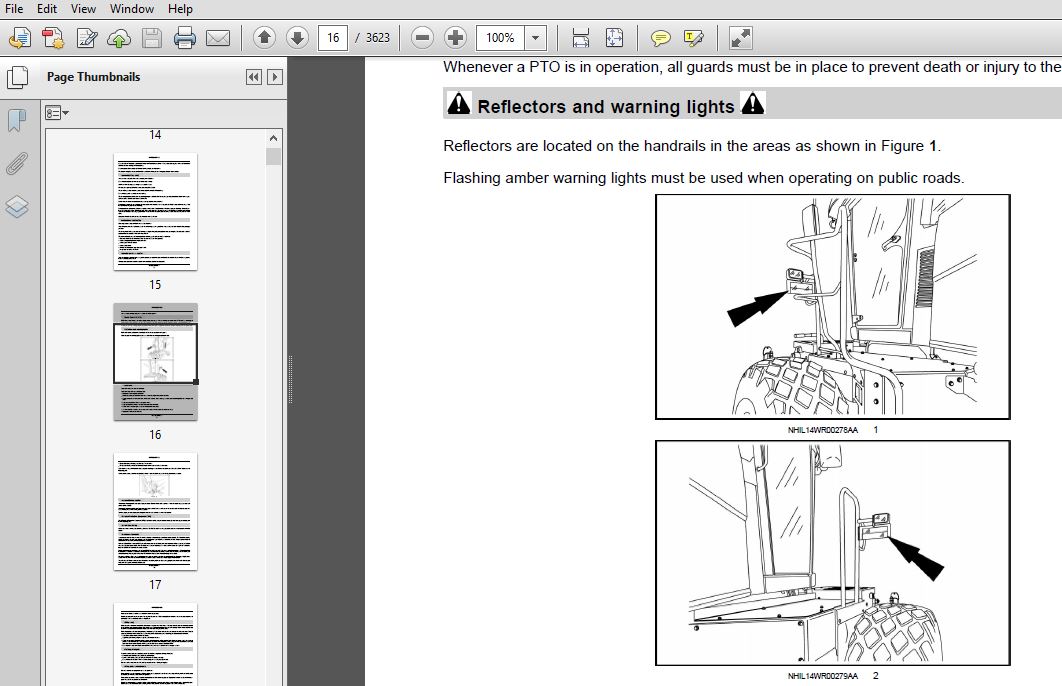The image size is (1062, 686).
Task: Click the Fit Width scrolling icon
Action: 580,38
